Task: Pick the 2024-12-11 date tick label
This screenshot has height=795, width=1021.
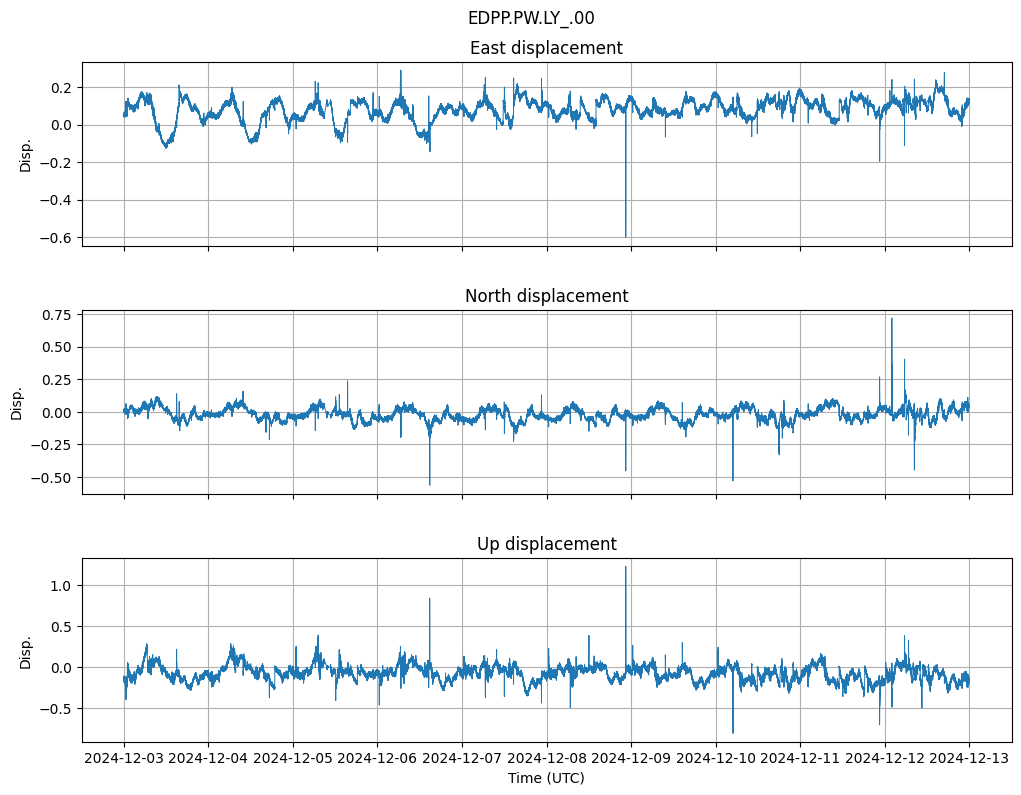Action: pos(800,759)
